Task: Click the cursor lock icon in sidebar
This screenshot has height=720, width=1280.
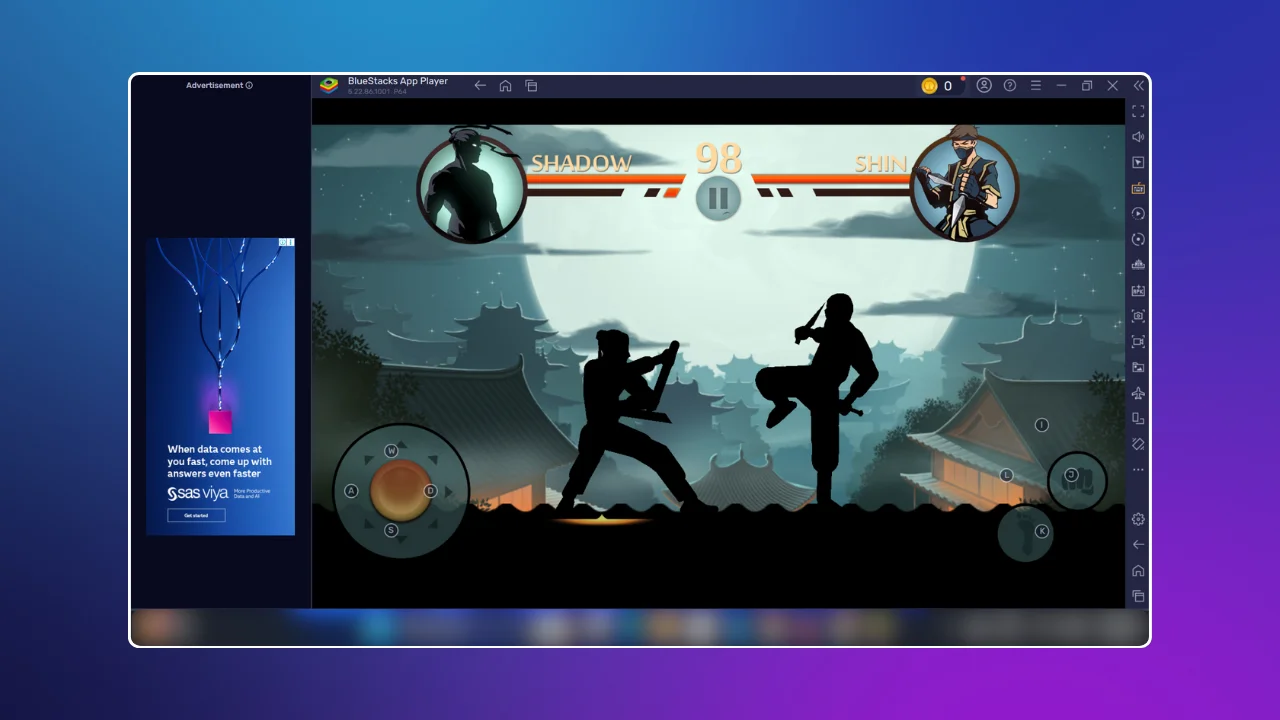Action: click(x=1138, y=162)
